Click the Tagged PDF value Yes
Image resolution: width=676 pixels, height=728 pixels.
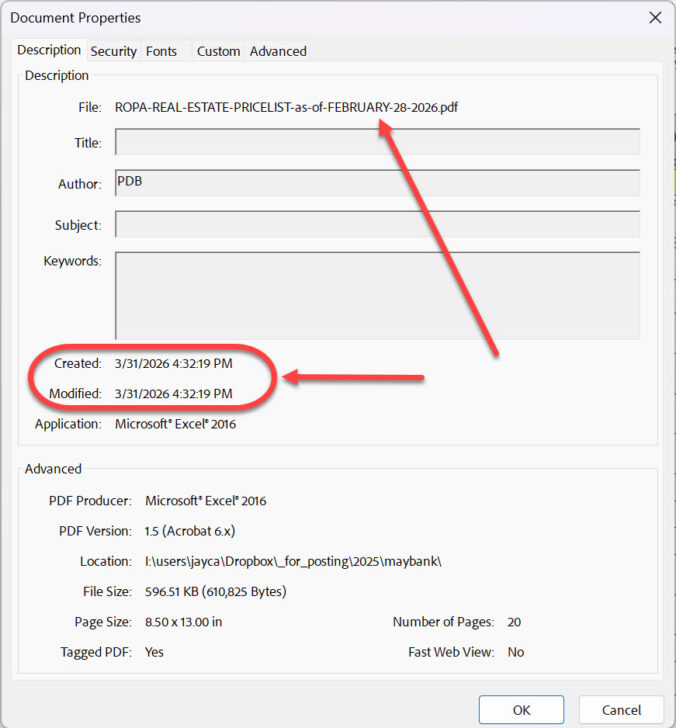[x=154, y=652]
